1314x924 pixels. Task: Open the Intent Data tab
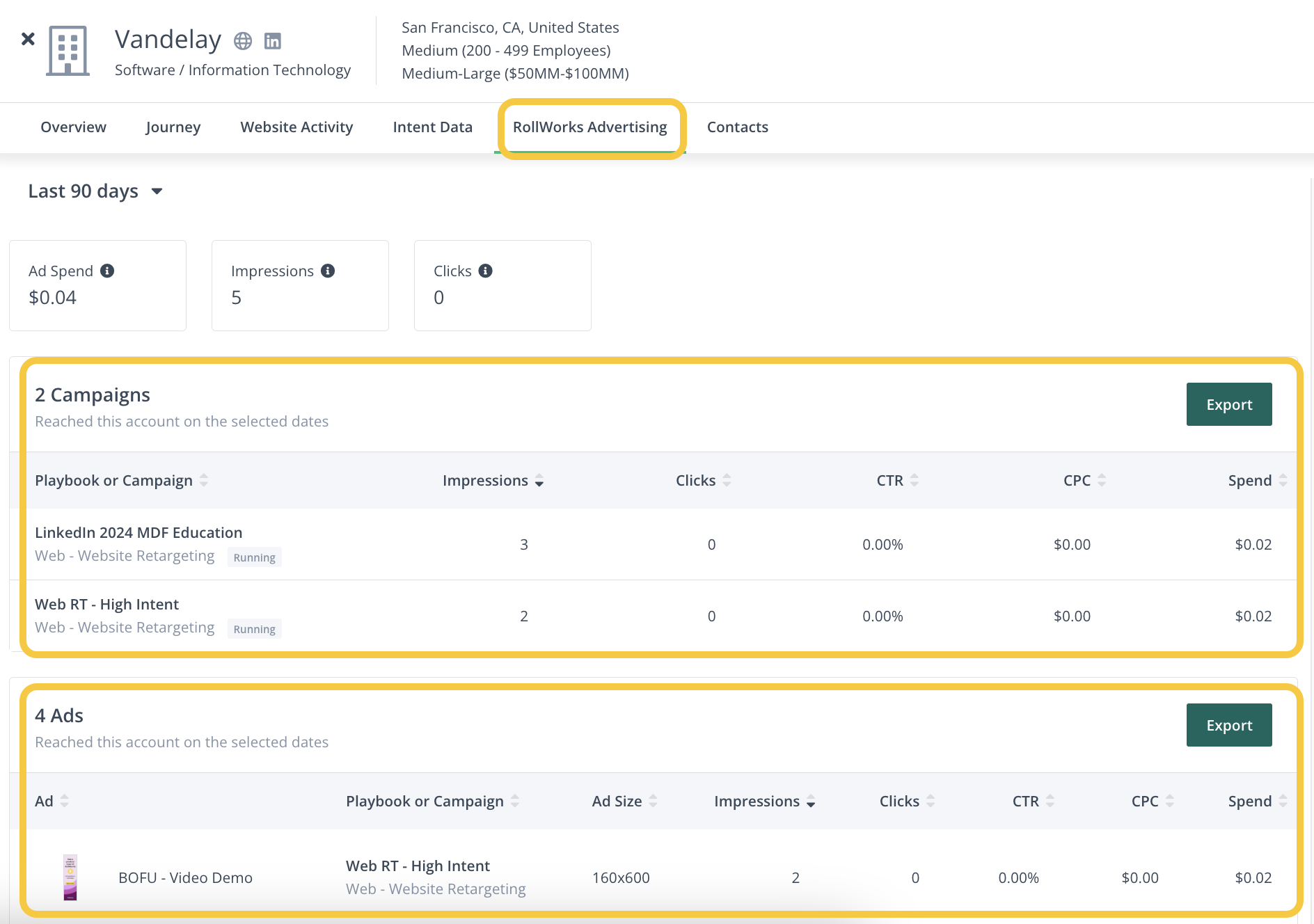432,127
